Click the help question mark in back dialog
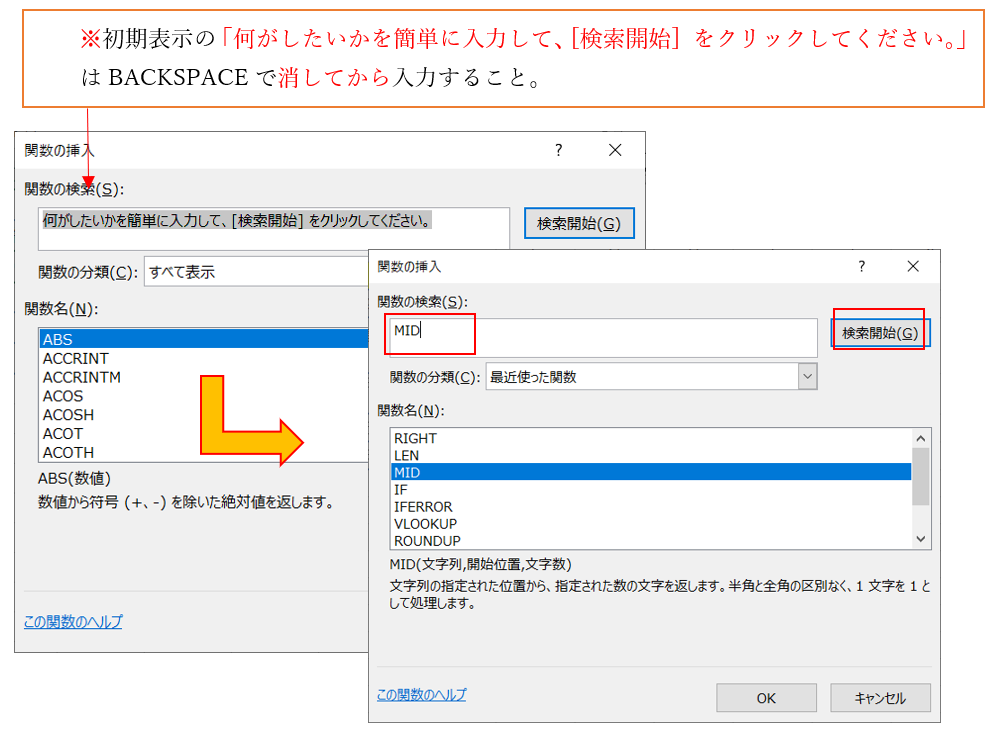Image resolution: width=993 pixels, height=730 pixels. coord(558,150)
